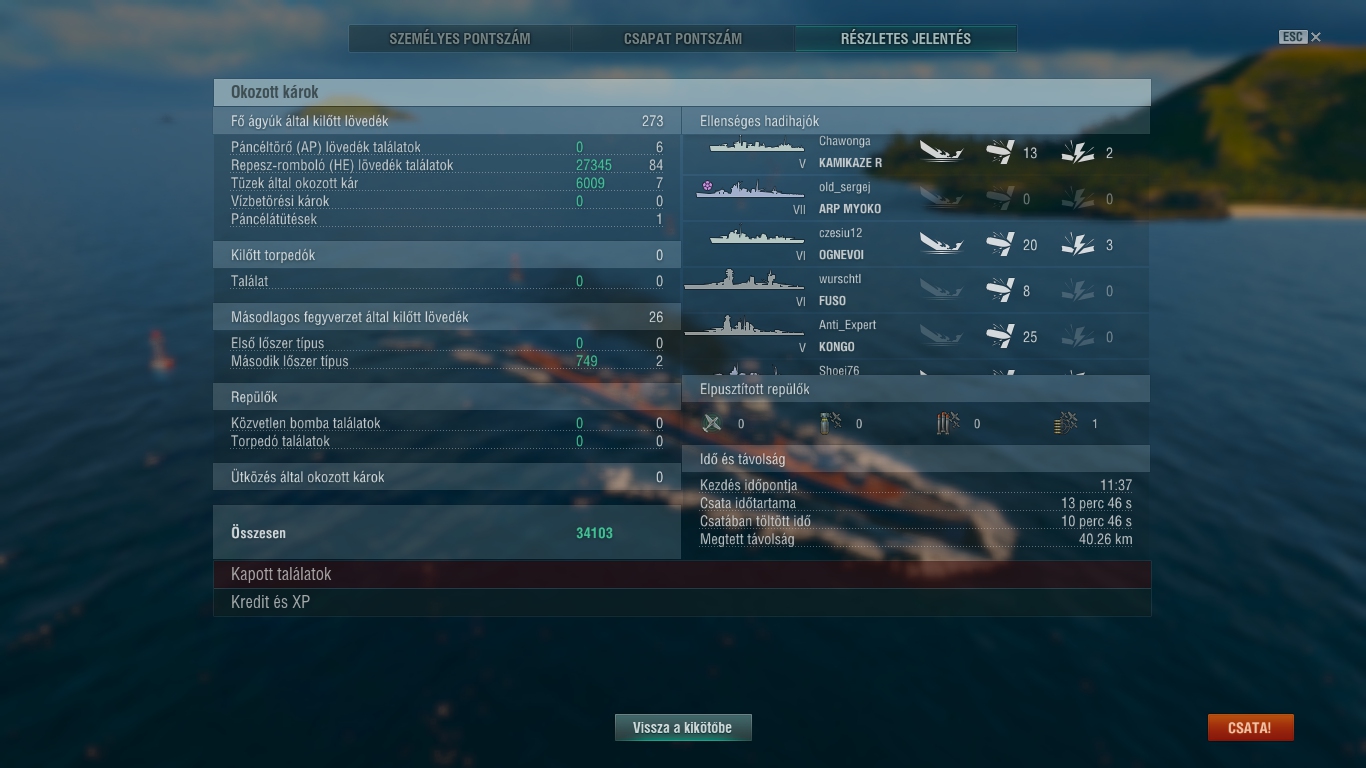Click shell hits icon for OGNEVOI row

[x=1000, y=245]
